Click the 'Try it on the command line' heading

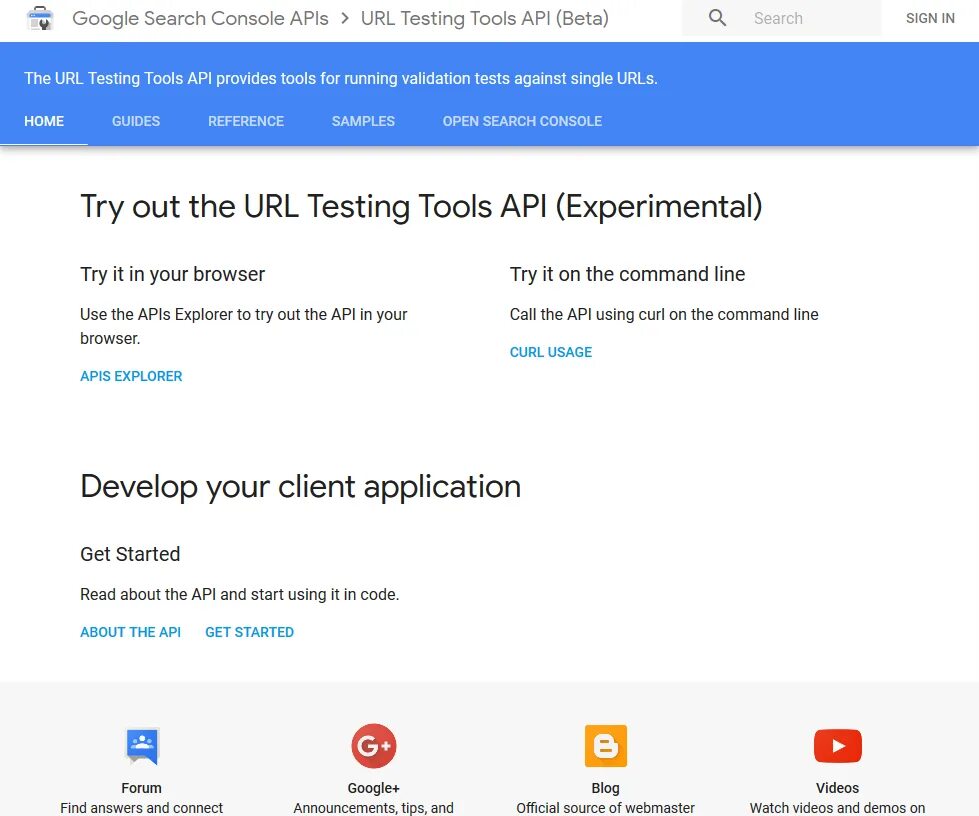[x=627, y=274]
